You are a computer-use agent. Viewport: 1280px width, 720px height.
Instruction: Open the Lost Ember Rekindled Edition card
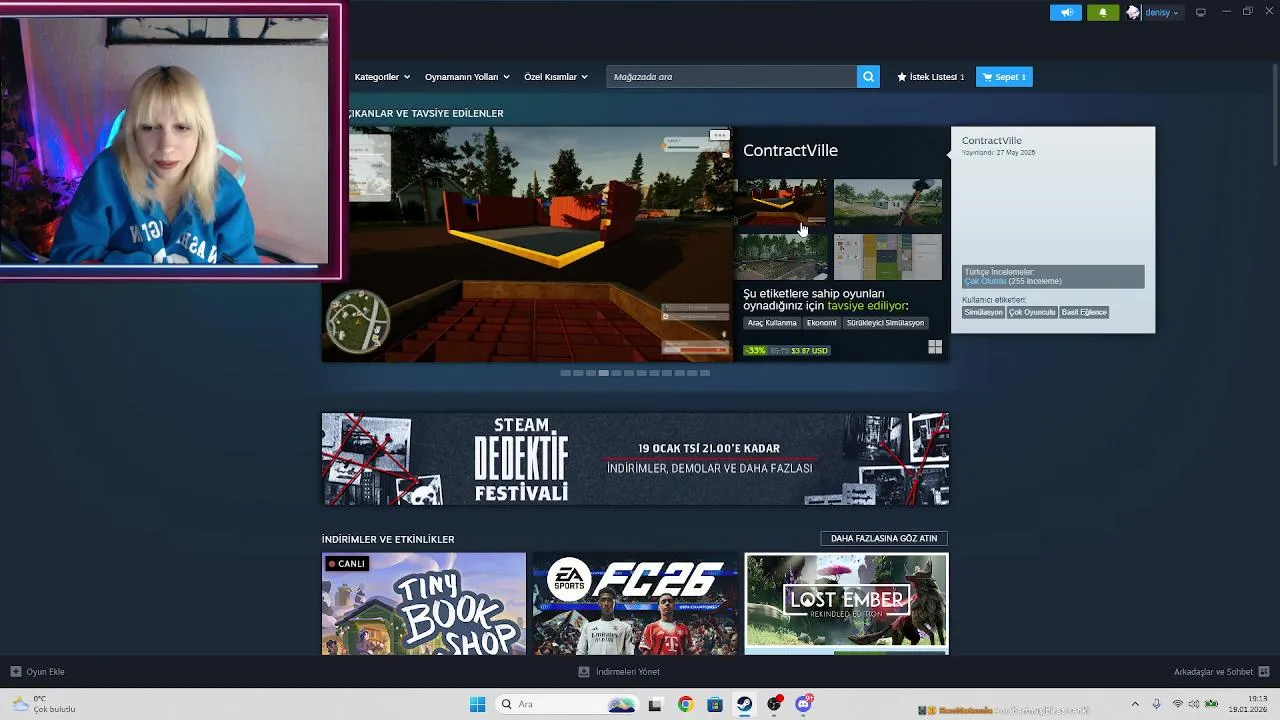click(847, 604)
